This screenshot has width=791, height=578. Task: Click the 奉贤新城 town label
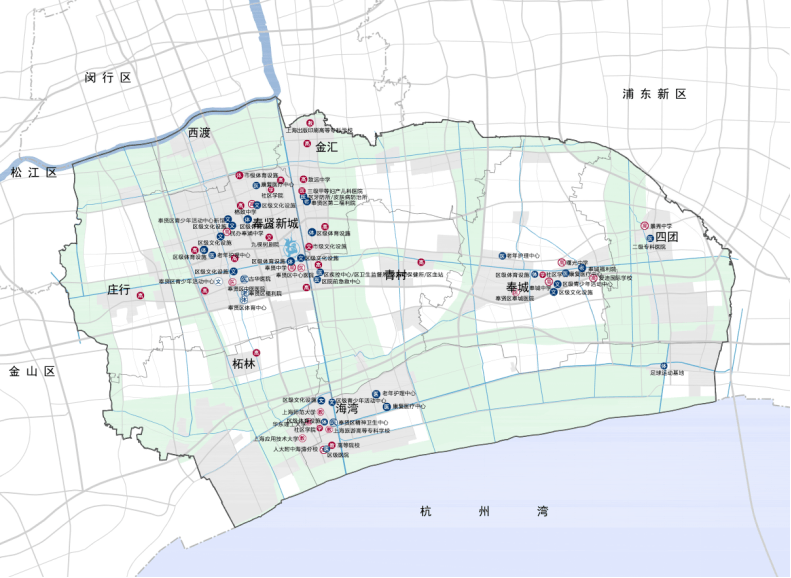click(x=275, y=223)
